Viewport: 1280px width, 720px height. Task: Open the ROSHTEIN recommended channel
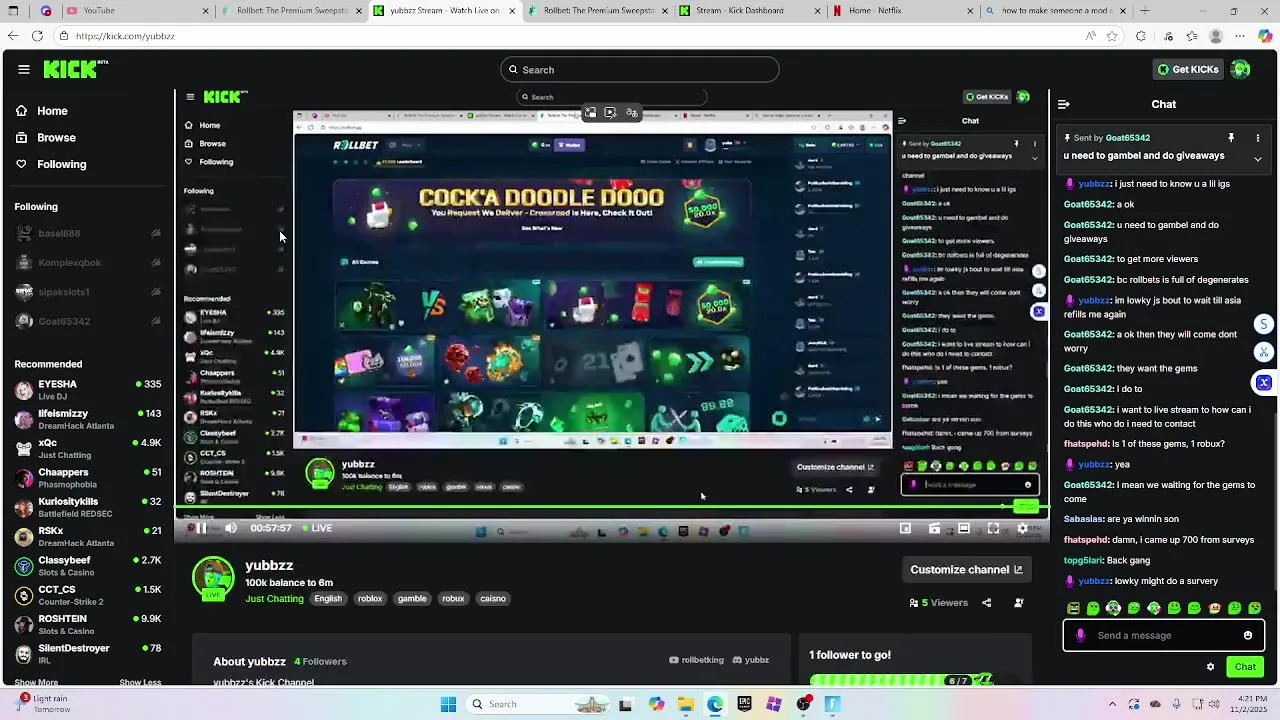[88, 625]
